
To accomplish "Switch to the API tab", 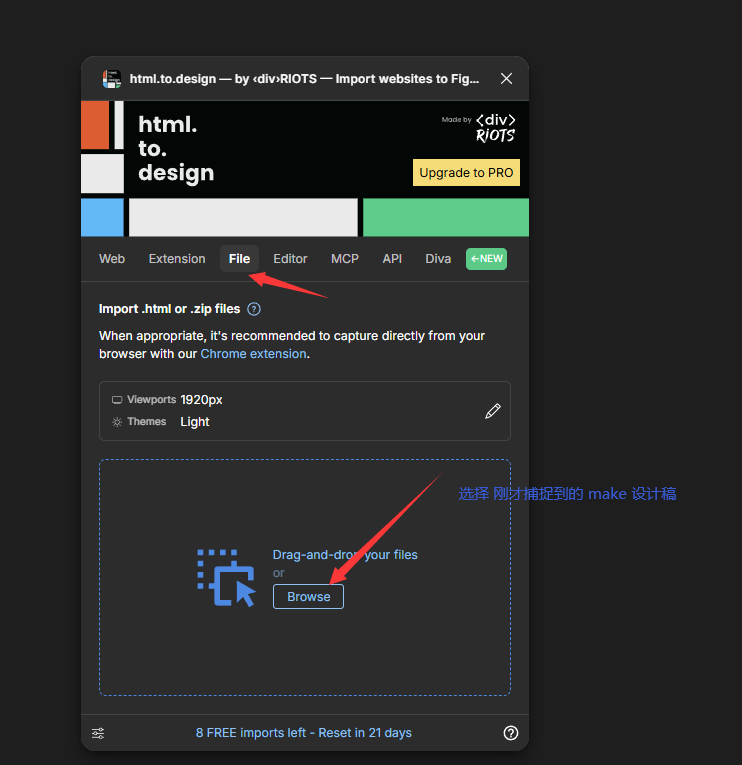I will tap(392, 259).
